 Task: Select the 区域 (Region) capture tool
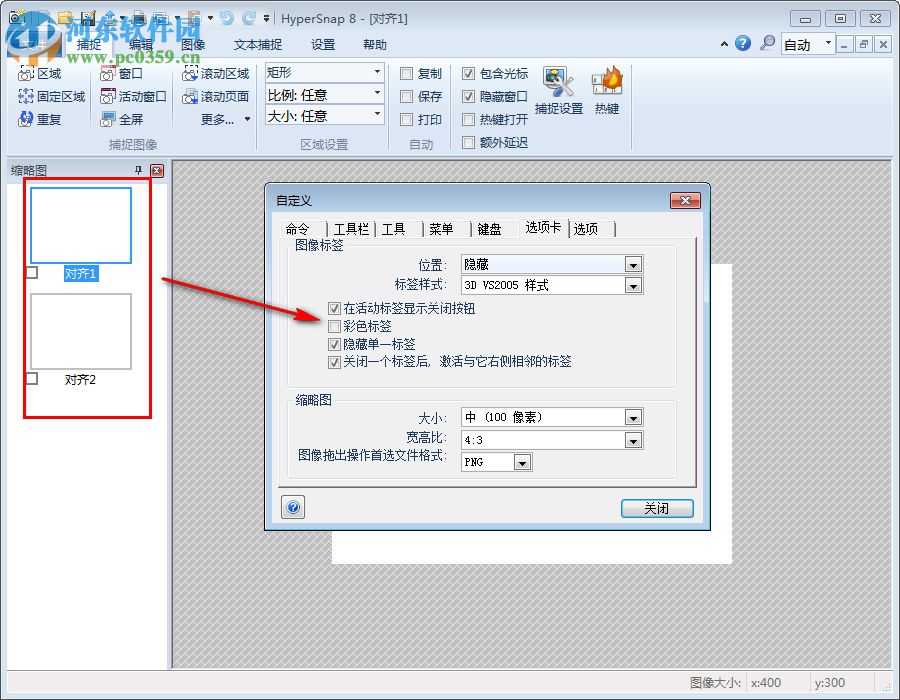(42, 72)
